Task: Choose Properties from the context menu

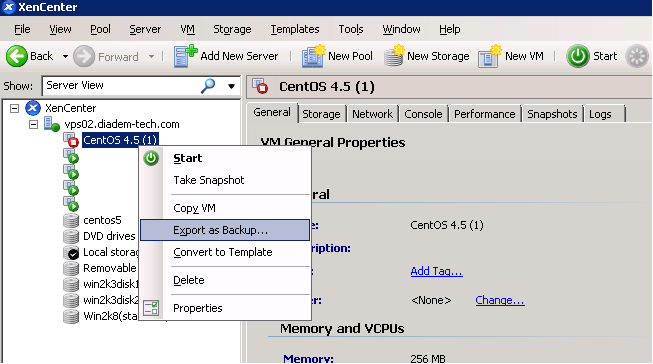Action: pyautogui.click(x=225, y=308)
